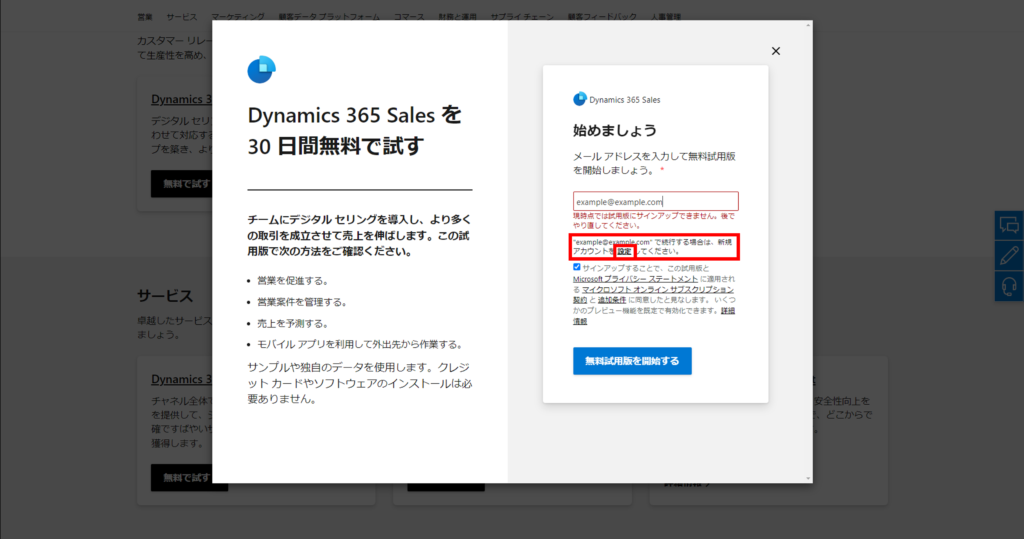The width and height of the screenshot is (1024, 539).
Task: Click the 設定 link for new account
Action: pos(624,251)
